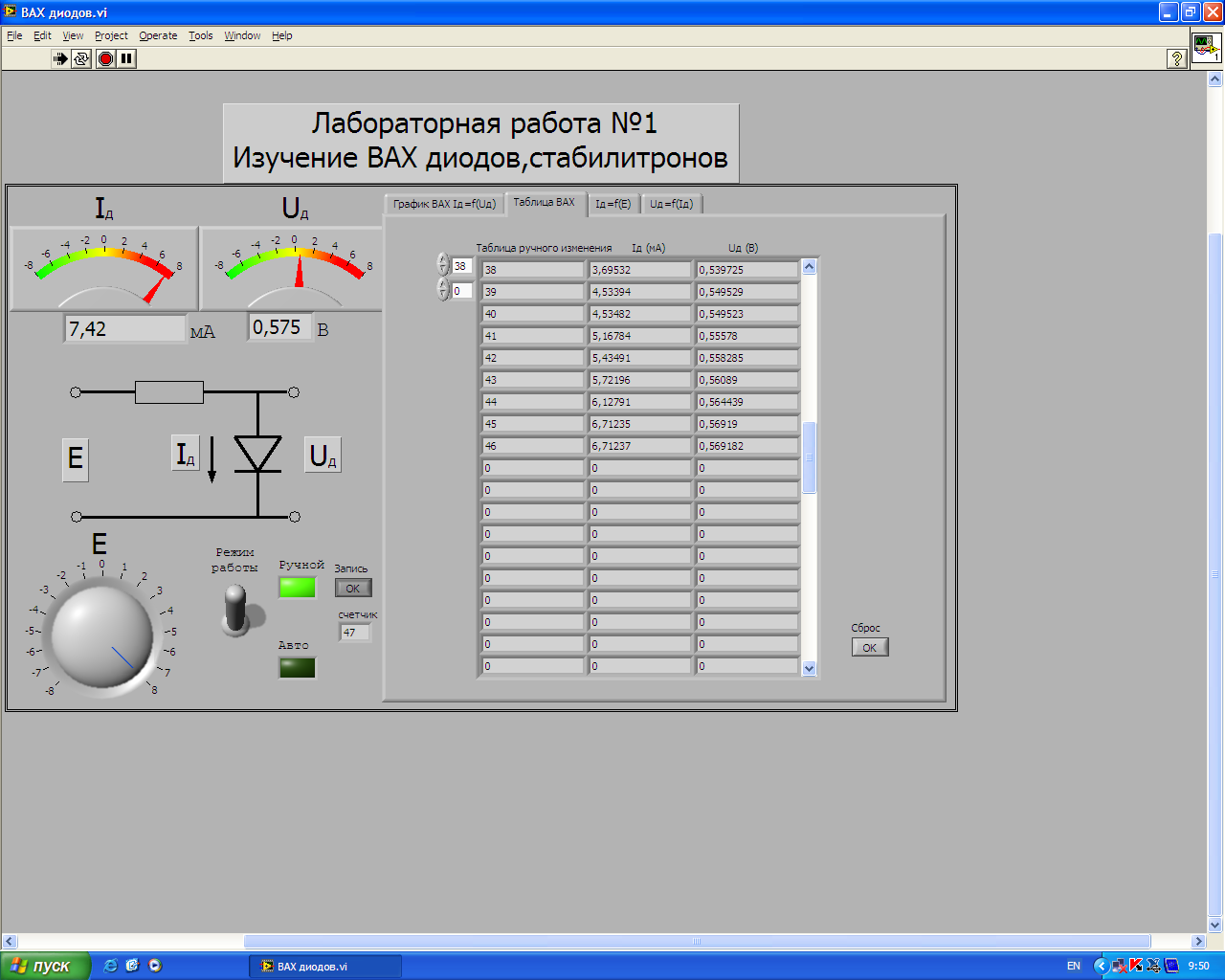Click the horizontal scrollbar right arrow
The height and width of the screenshot is (980, 1225).
point(1198,941)
